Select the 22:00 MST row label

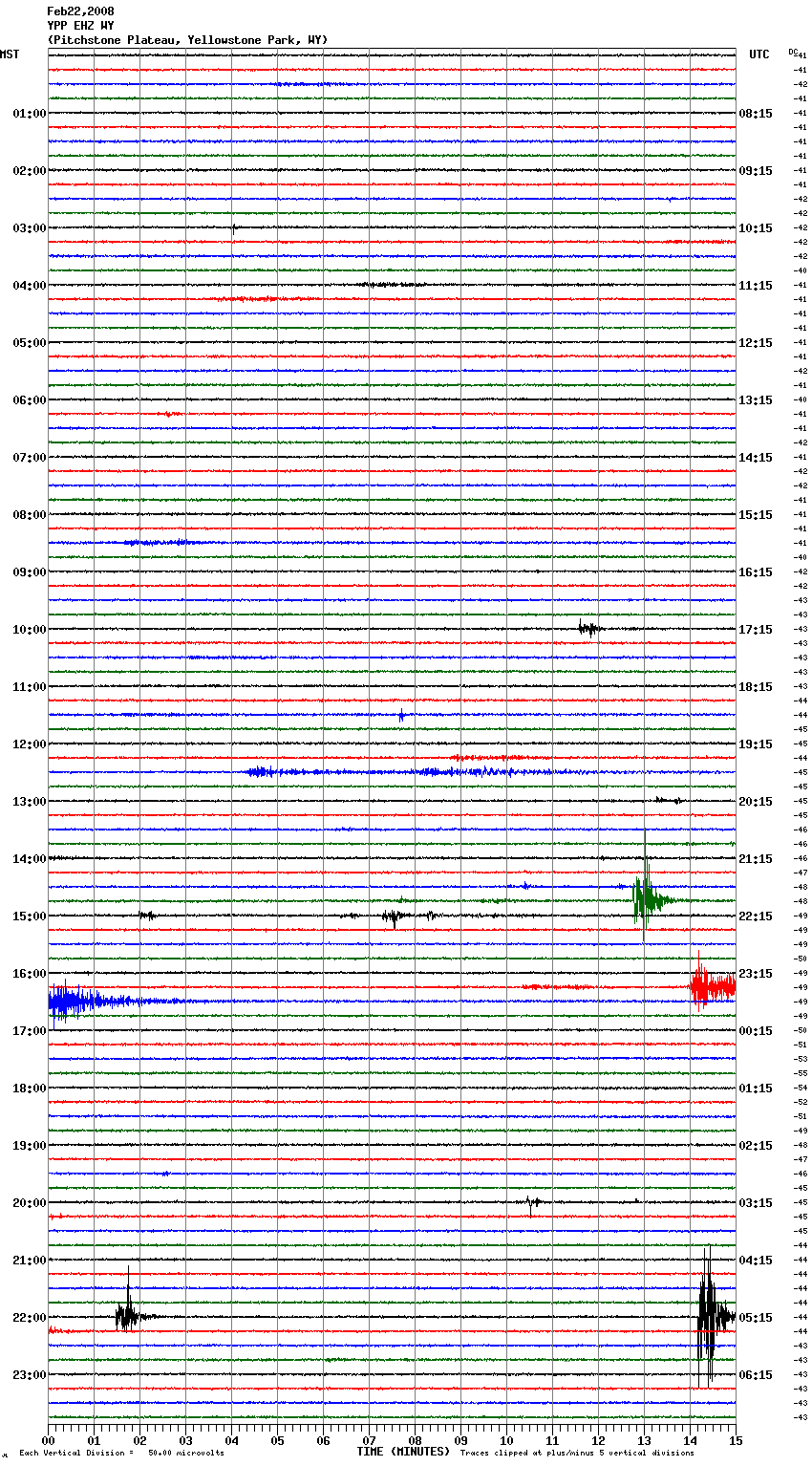[x=29, y=1318]
